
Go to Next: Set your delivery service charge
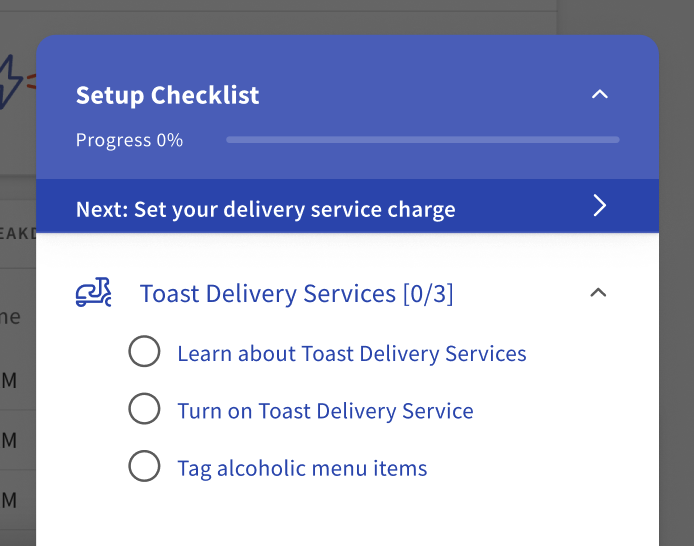(266, 210)
